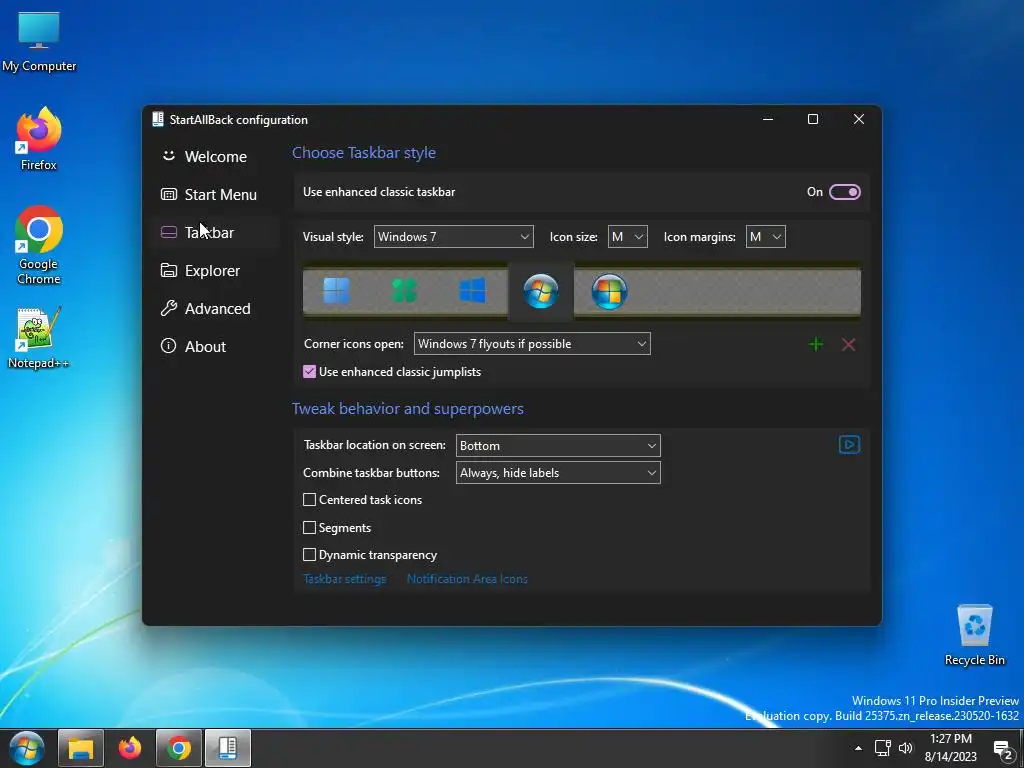This screenshot has width=1024, height=768.
Task: Open the Taskbar settings link
Action: [x=344, y=579]
